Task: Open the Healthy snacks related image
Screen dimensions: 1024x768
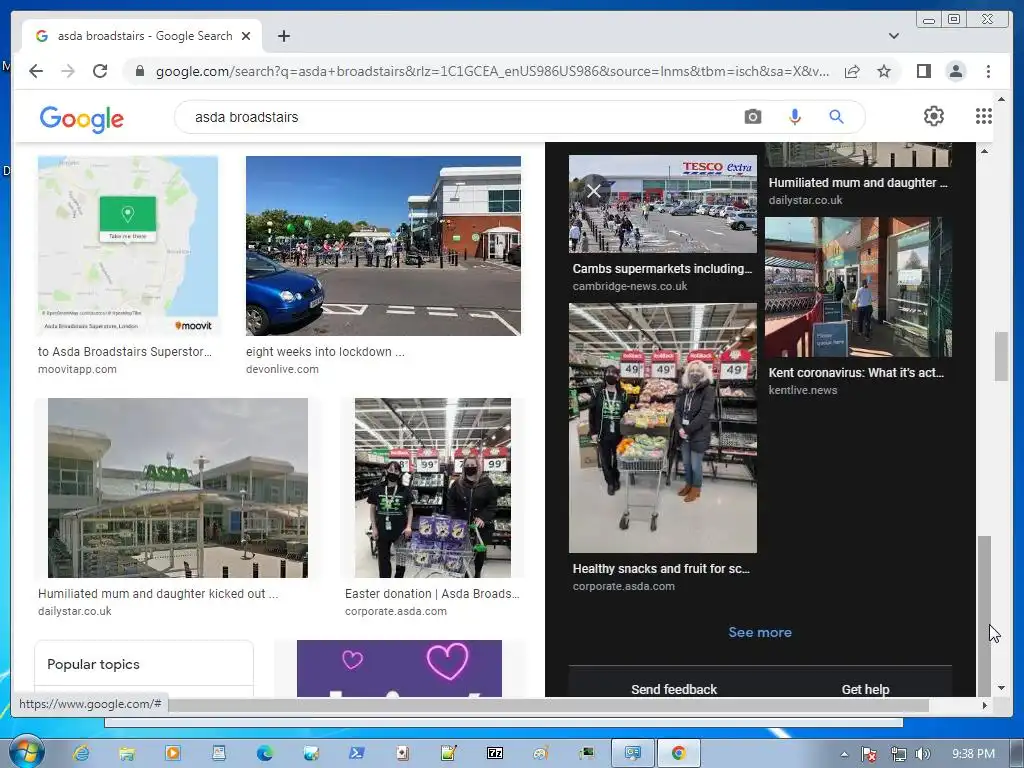Action: point(663,428)
